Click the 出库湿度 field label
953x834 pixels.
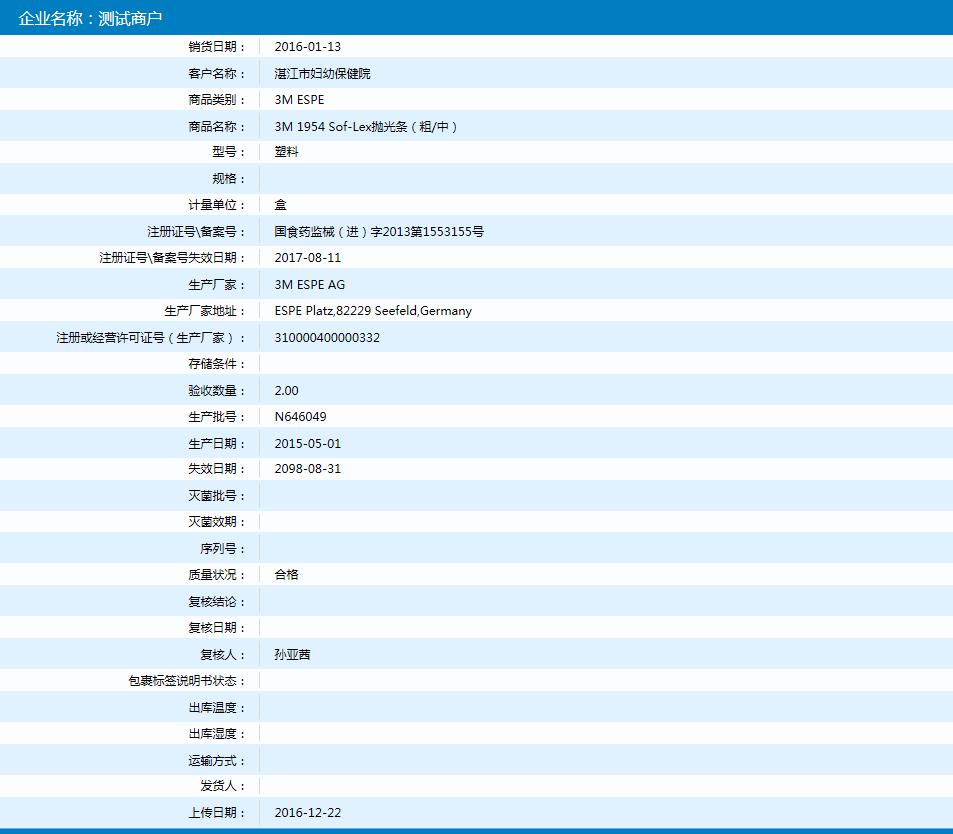(x=216, y=734)
